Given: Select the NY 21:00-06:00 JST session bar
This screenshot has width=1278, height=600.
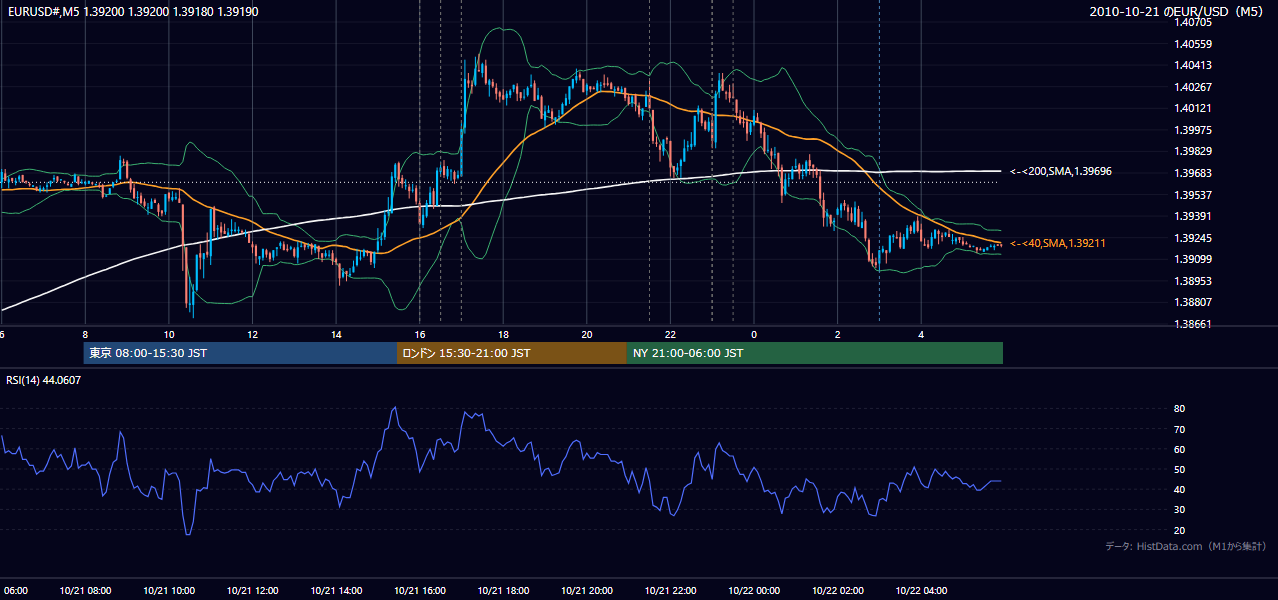Looking at the screenshot, I should pos(815,353).
